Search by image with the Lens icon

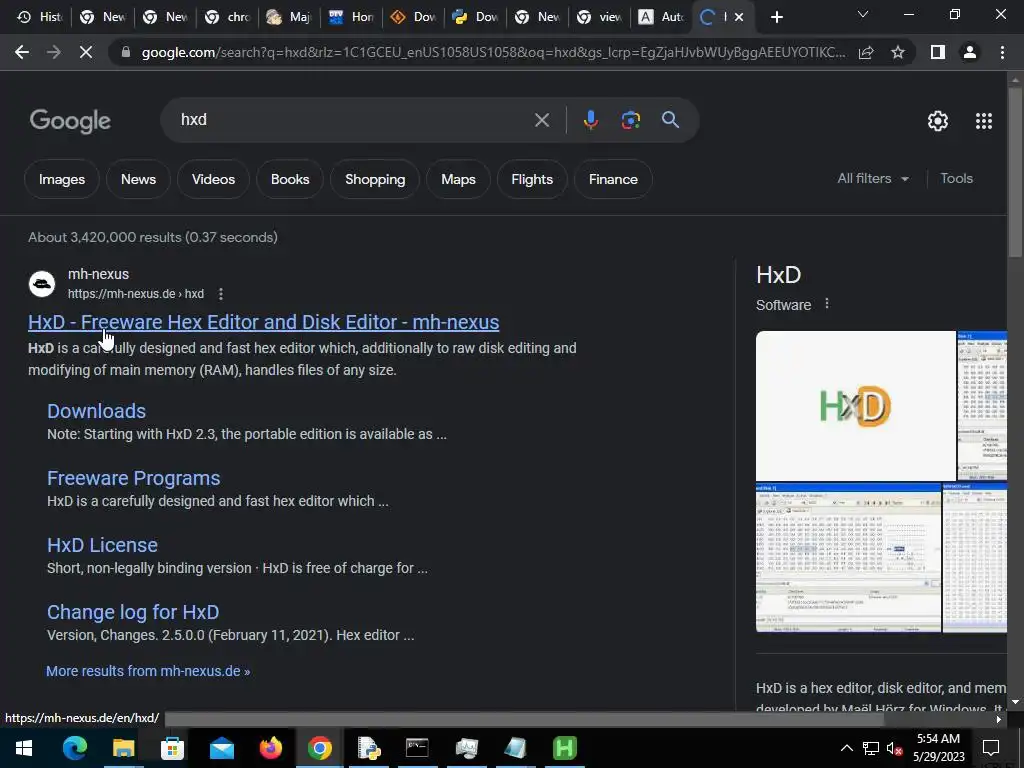pyautogui.click(x=630, y=120)
